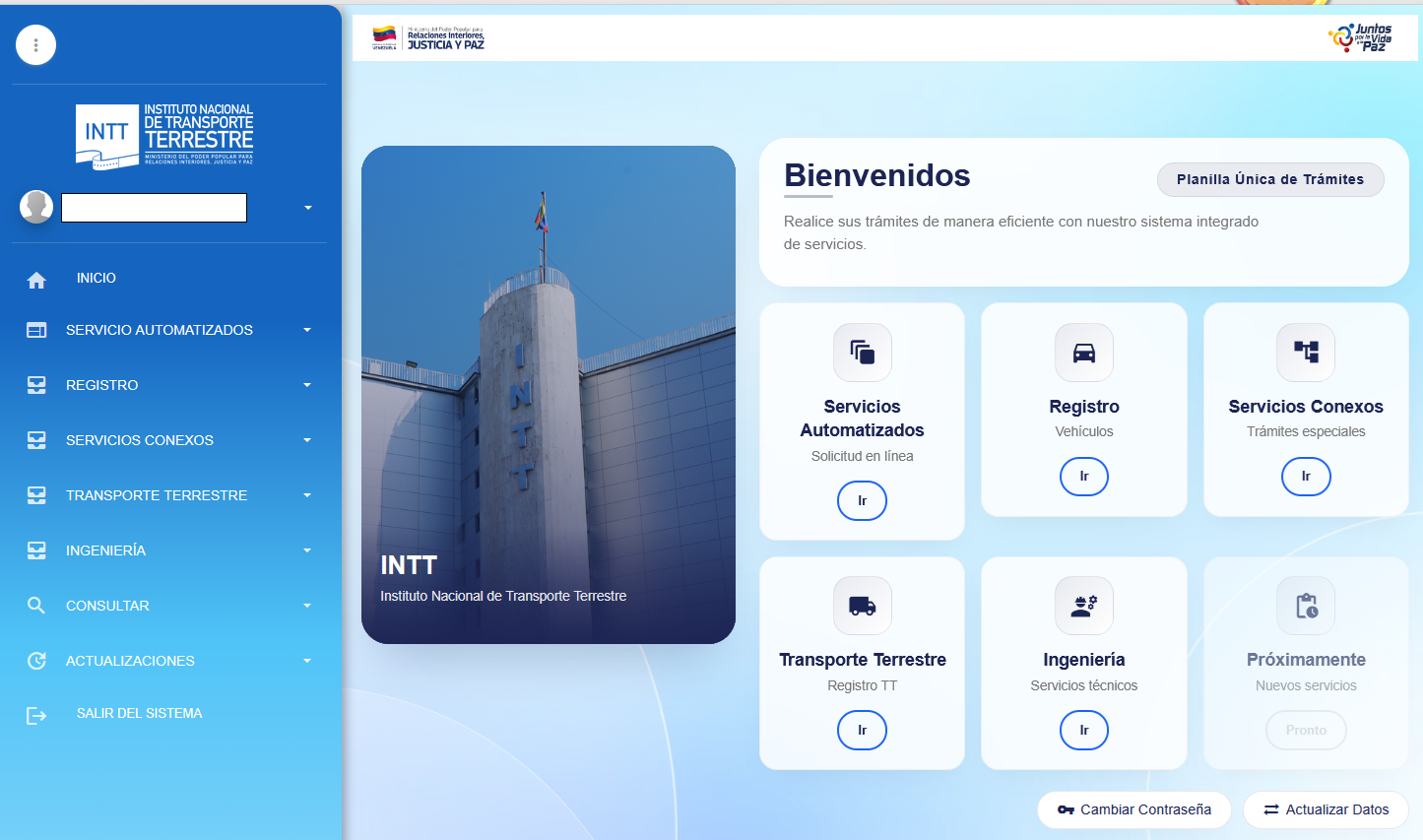Click the Actualizaciones refresh-clock icon
Screen dimensions: 1423x840
point(36,661)
